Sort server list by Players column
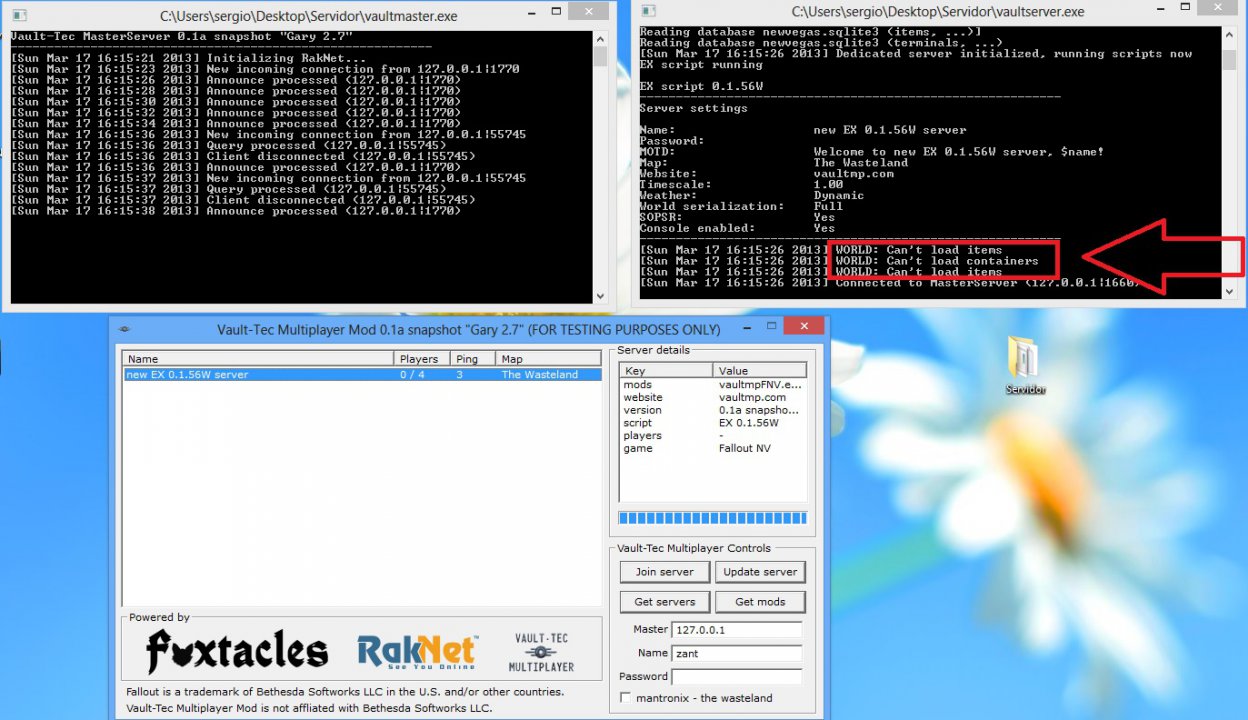The height and width of the screenshot is (720, 1248). [x=420, y=359]
